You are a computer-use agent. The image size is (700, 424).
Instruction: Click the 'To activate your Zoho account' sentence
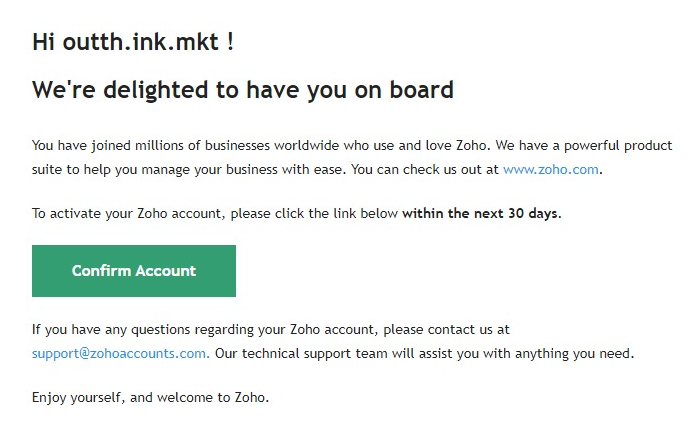[x=296, y=213]
